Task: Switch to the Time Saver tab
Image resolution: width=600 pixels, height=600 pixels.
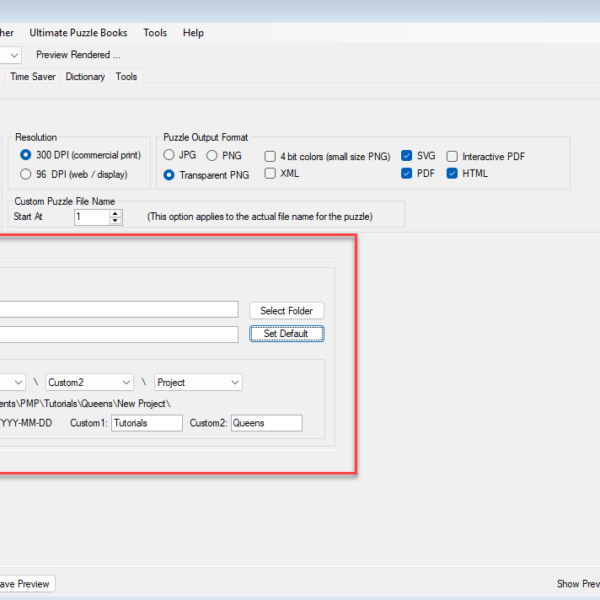Action: coord(33,77)
